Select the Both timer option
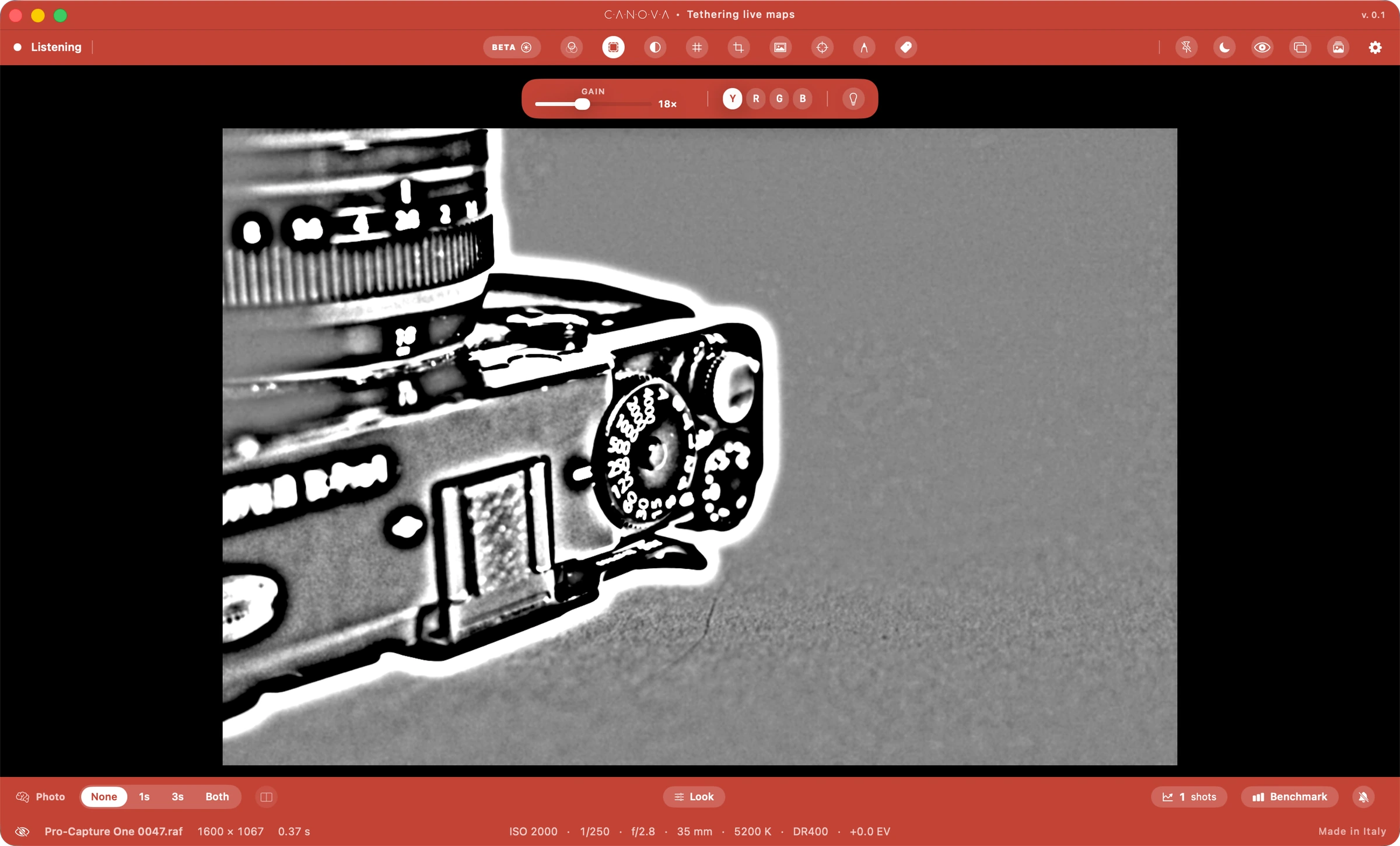This screenshot has width=1400, height=846. tap(217, 796)
